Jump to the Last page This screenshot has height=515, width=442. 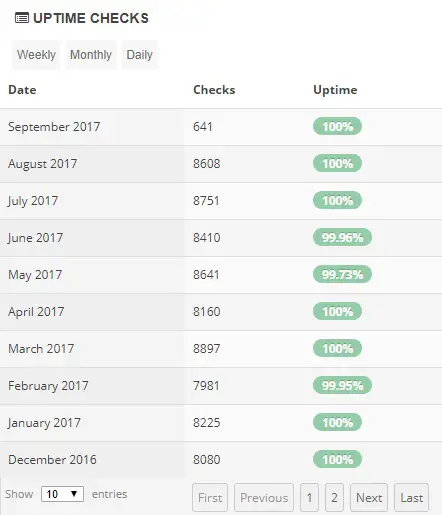pos(411,497)
